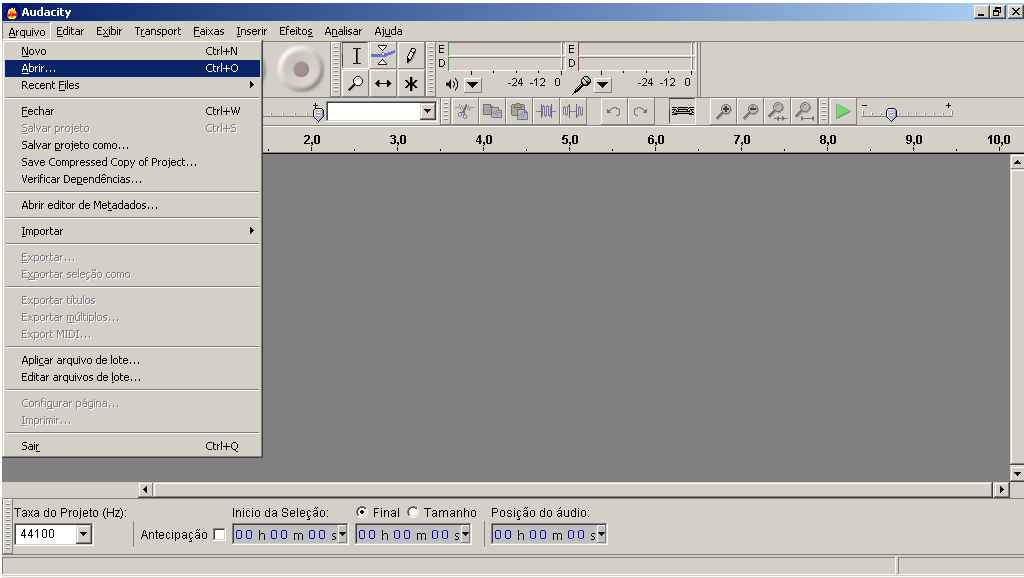Choose Abrir editor de Metadados...
Image resolution: width=1024 pixels, height=578 pixels.
click(133, 205)
